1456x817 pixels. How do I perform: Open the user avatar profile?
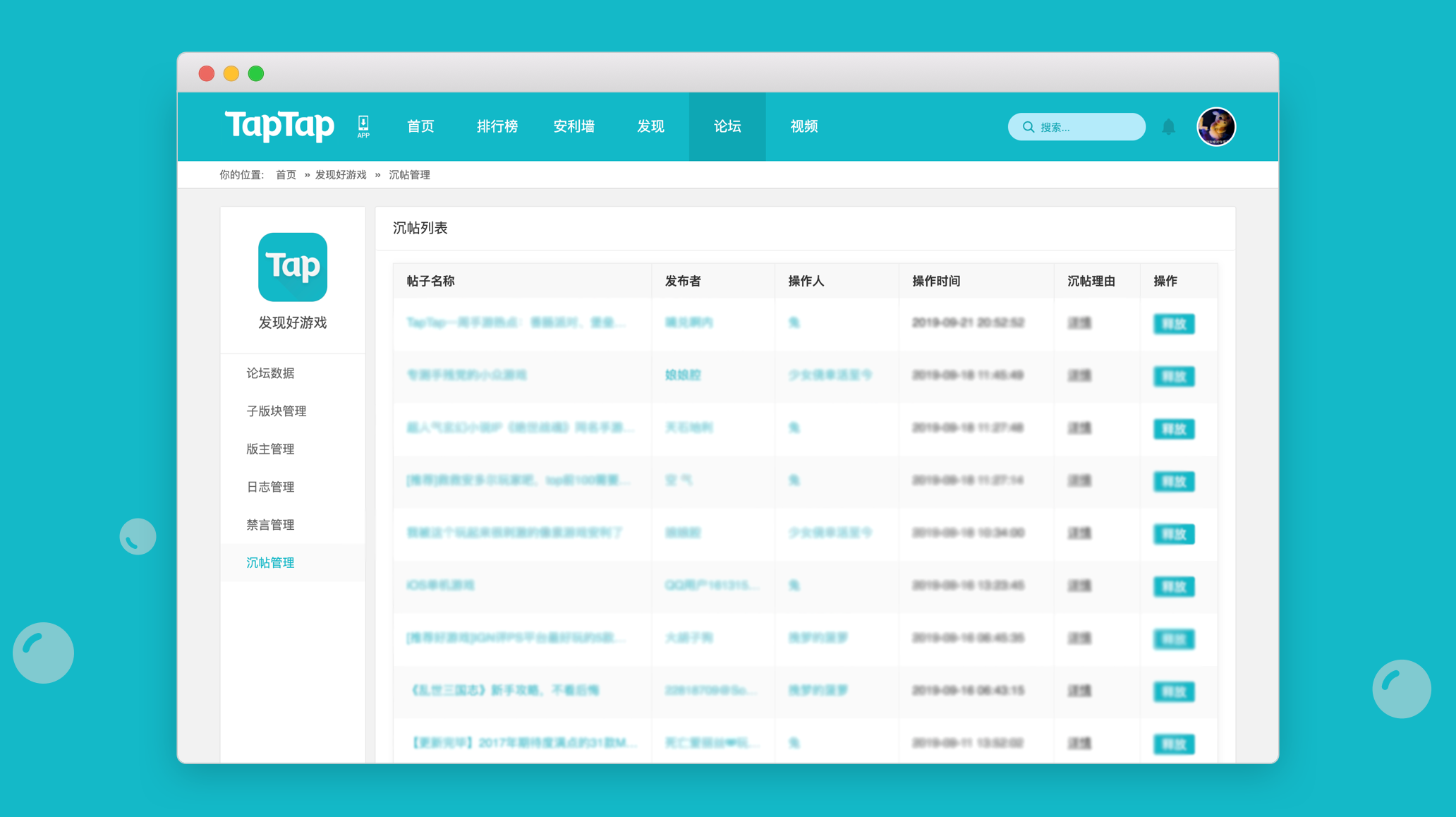1216,127
